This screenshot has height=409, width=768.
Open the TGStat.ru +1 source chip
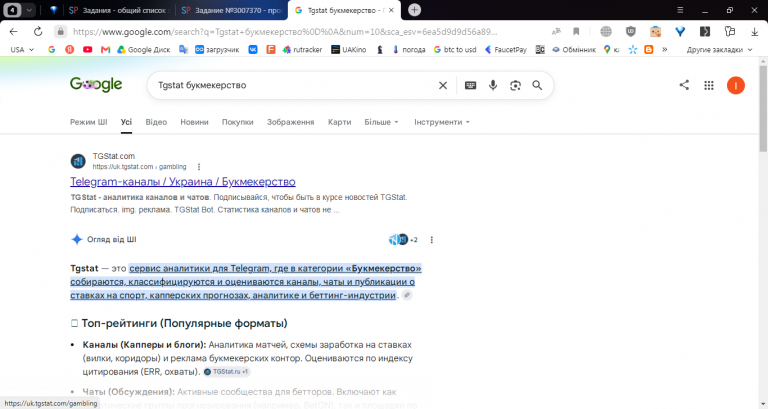(226, 372)
